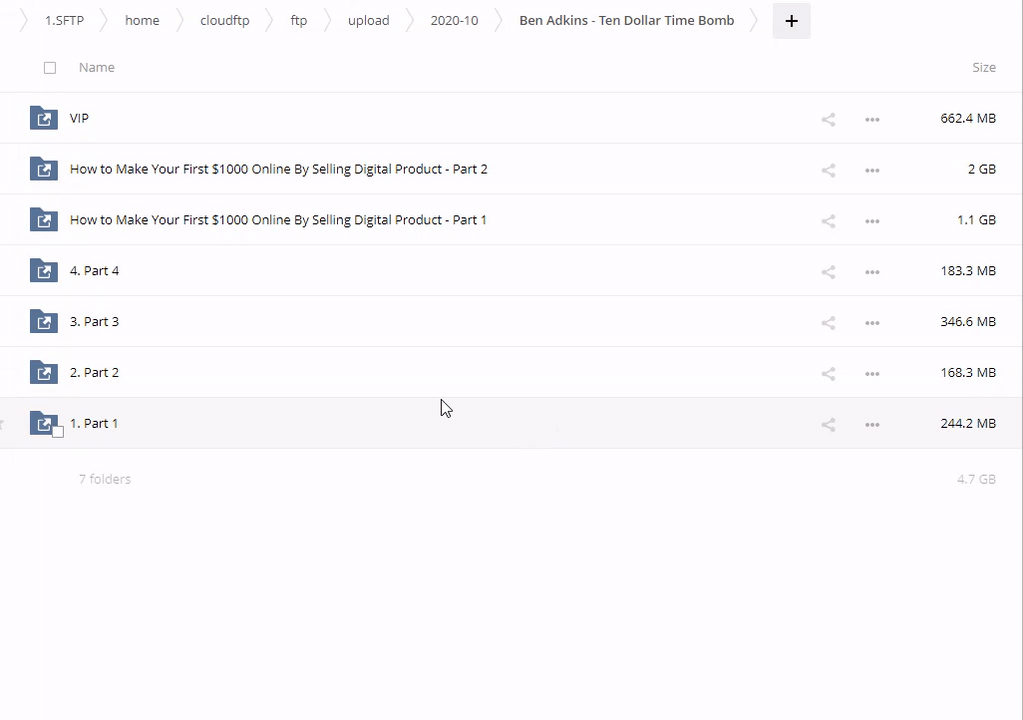Share the '4. Part 4' folder
The width and height of the screenshot is (1023, 720).
(828, 272)
